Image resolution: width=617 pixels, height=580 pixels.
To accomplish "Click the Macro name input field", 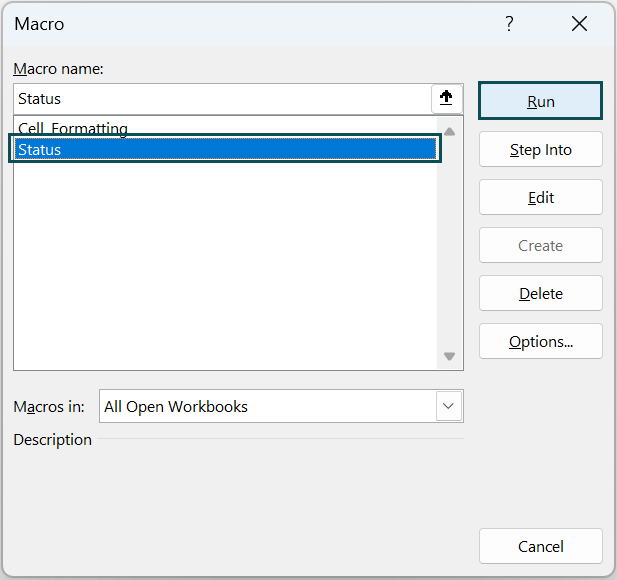I will (222, 98).
